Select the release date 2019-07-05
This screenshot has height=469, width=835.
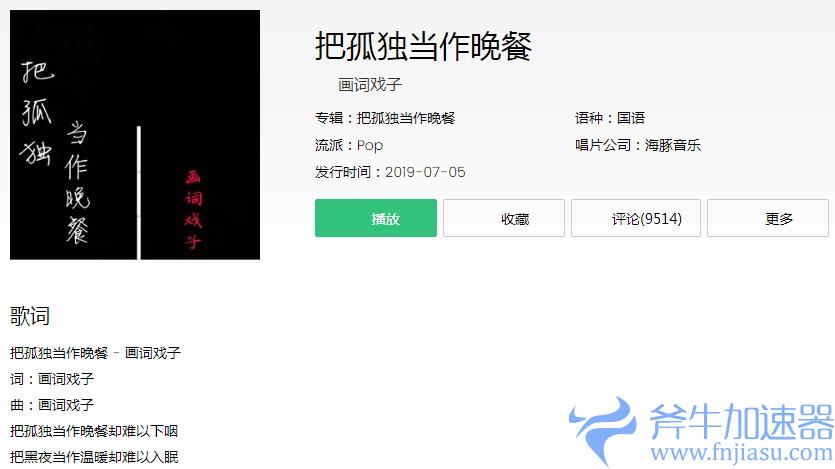425,172
